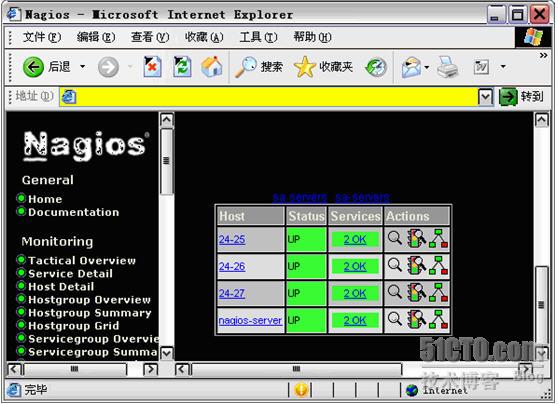Open the 查看(V) menu
Image resolution: width=558 pixels, height=404 pixels.
coord(149,37)
